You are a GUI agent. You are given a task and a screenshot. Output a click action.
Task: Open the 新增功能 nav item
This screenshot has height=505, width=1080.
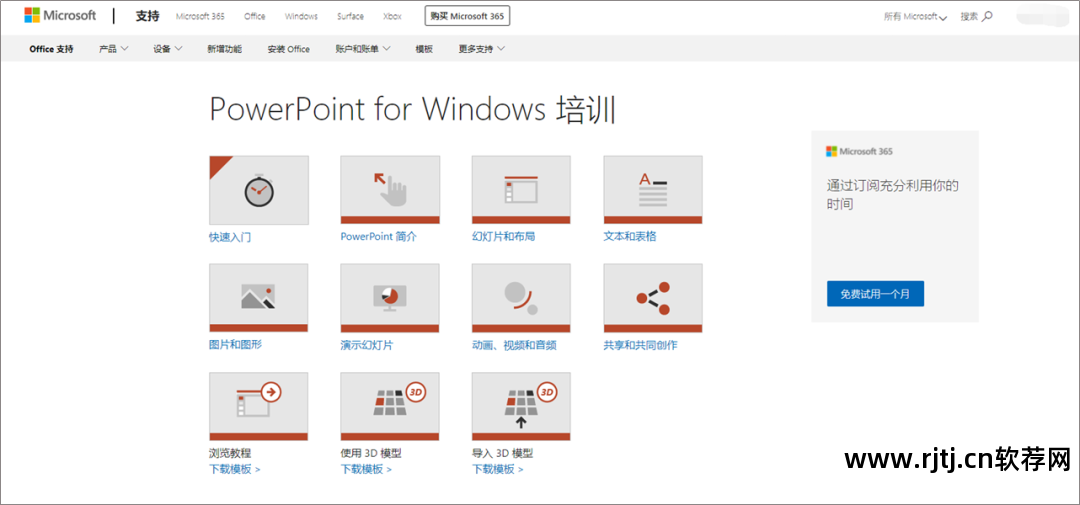pyautogui.click(x=225, y=49)
